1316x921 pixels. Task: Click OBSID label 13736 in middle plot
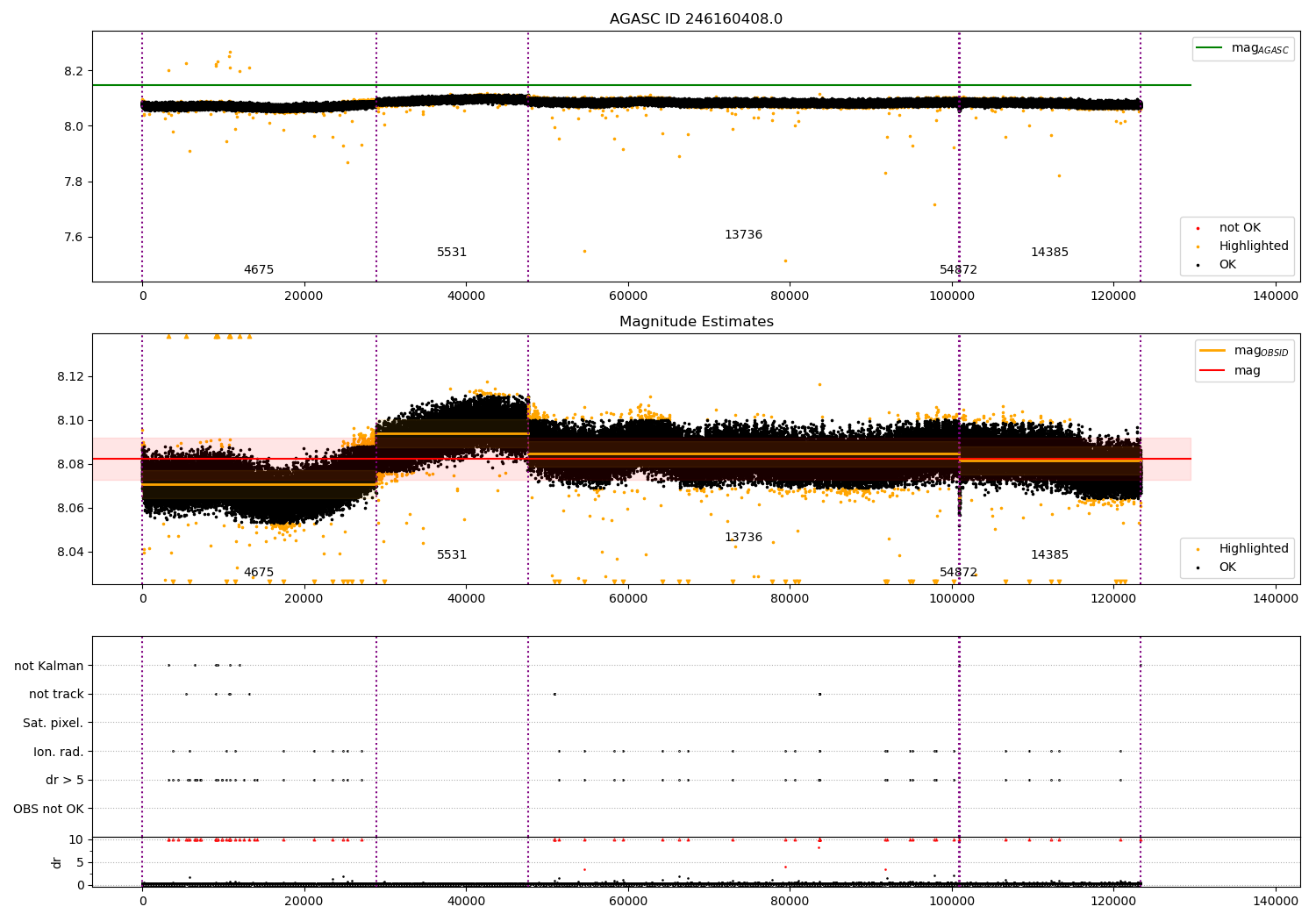coord(743,538)
